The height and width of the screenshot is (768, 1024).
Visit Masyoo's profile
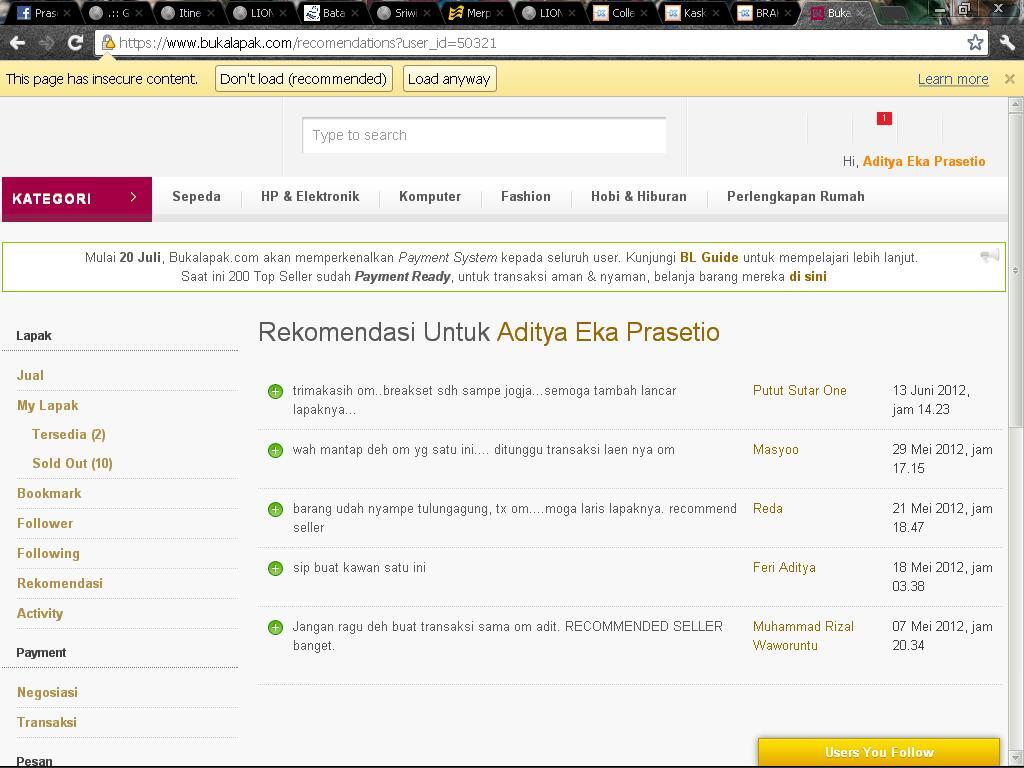pos(776,450)
